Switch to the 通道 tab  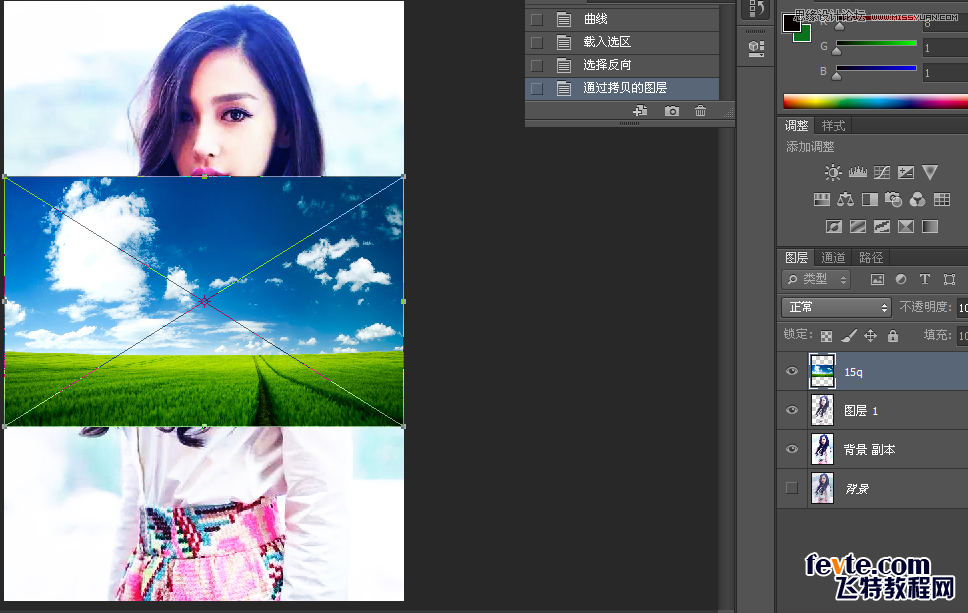point(833,257)
